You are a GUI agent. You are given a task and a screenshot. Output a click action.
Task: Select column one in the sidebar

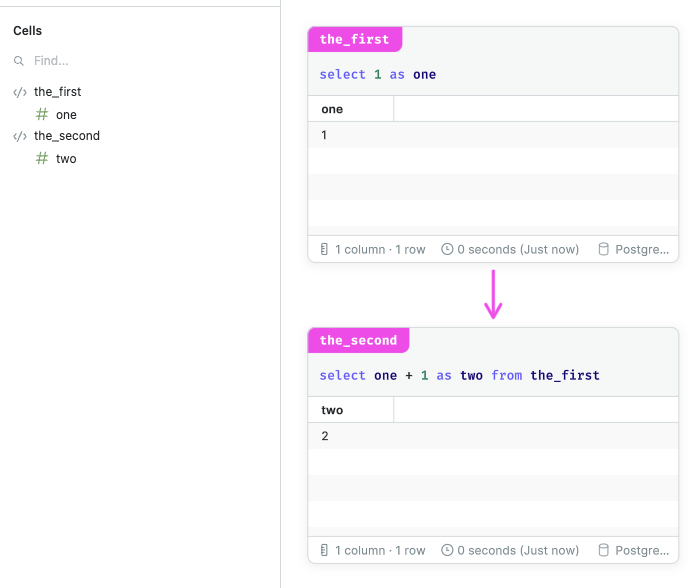point(66,115)
